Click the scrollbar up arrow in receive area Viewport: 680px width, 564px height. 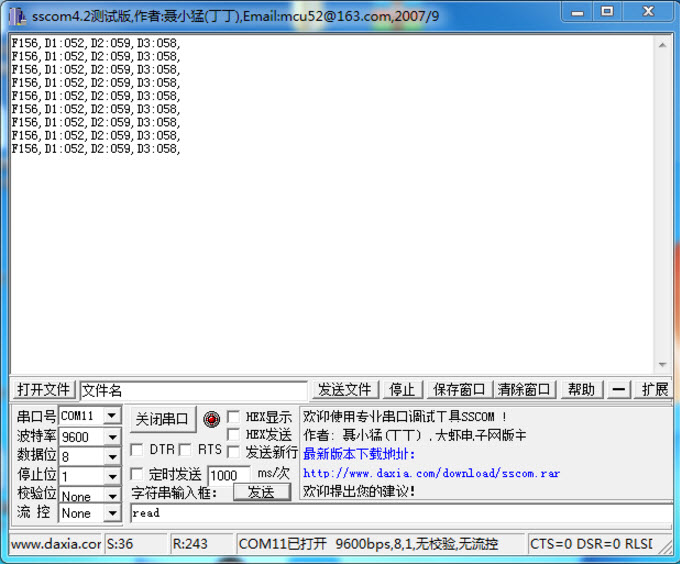point(662,45)
